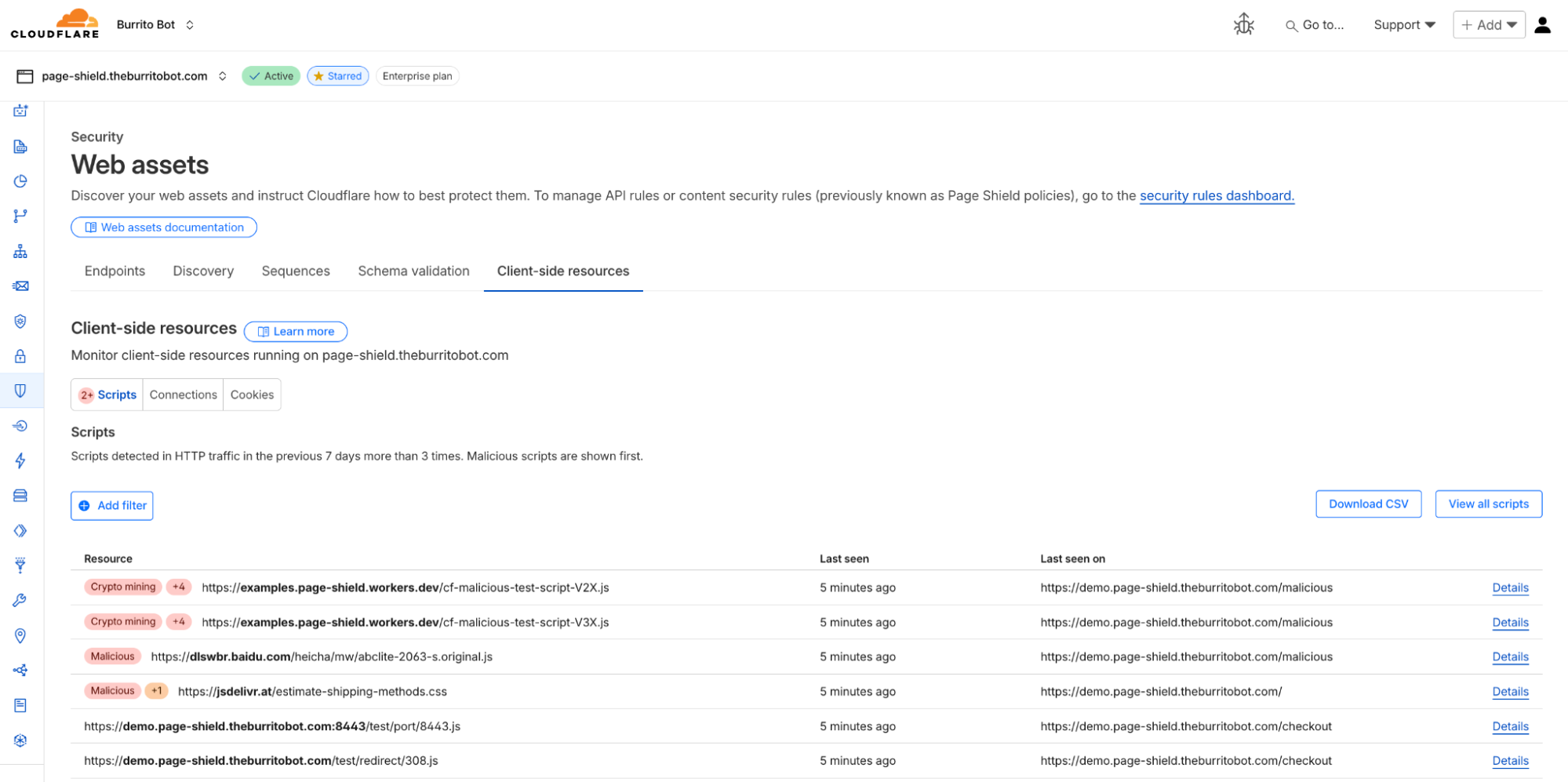Open the security rules dashboard link

(x=1217, y=196)
